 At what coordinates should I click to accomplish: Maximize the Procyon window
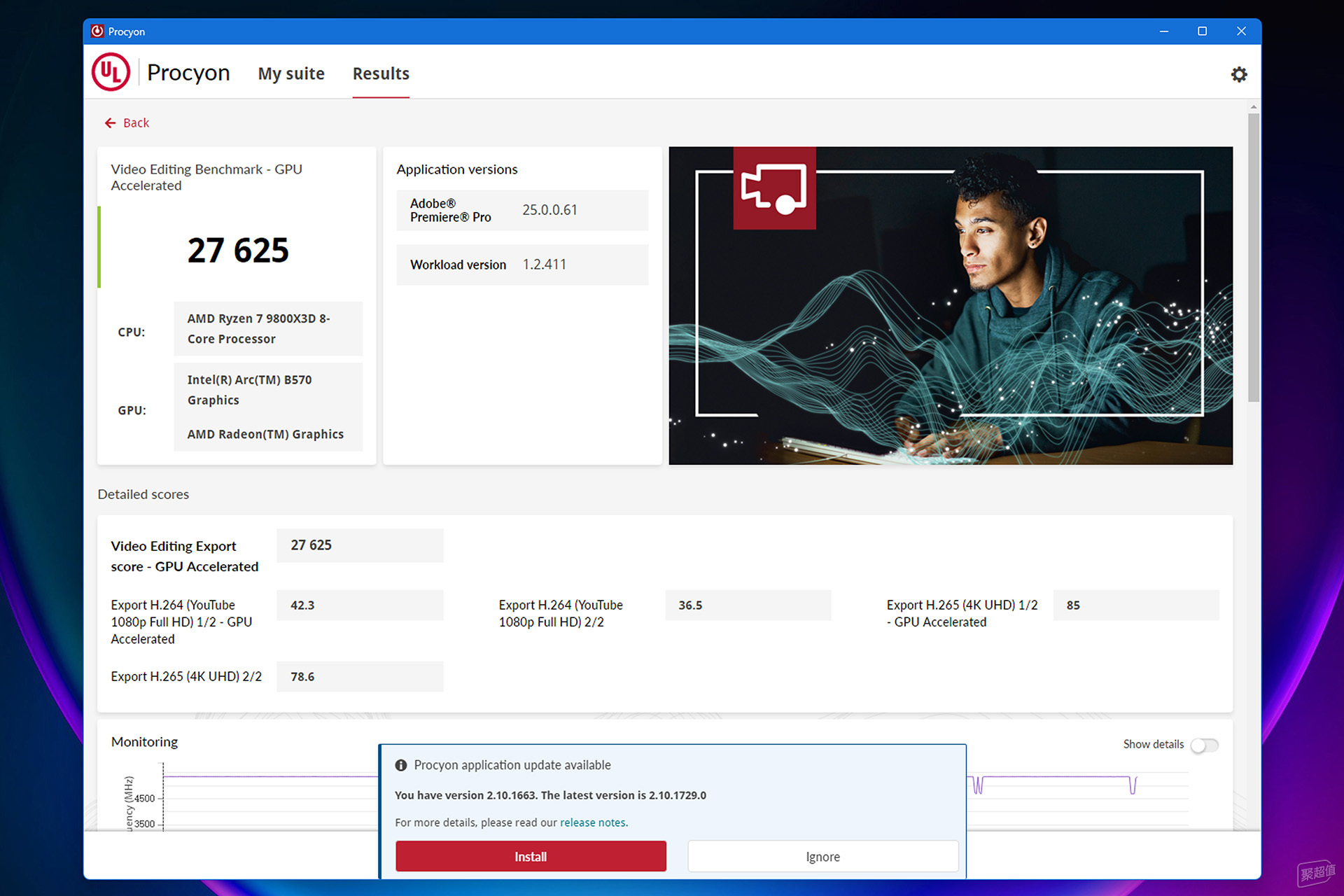click(1202, 31)
